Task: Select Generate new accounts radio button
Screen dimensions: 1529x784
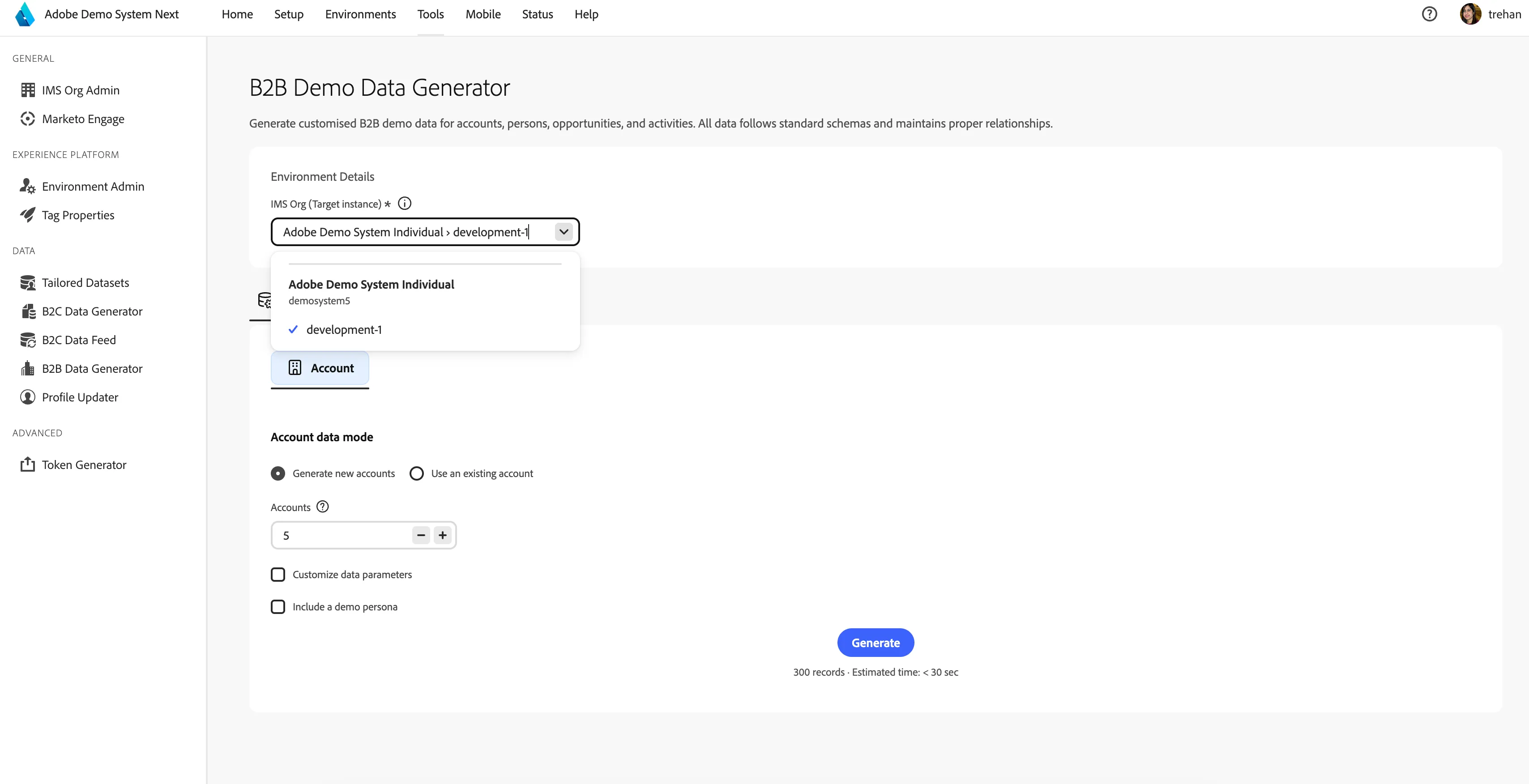Action: [x=278, y=473]
